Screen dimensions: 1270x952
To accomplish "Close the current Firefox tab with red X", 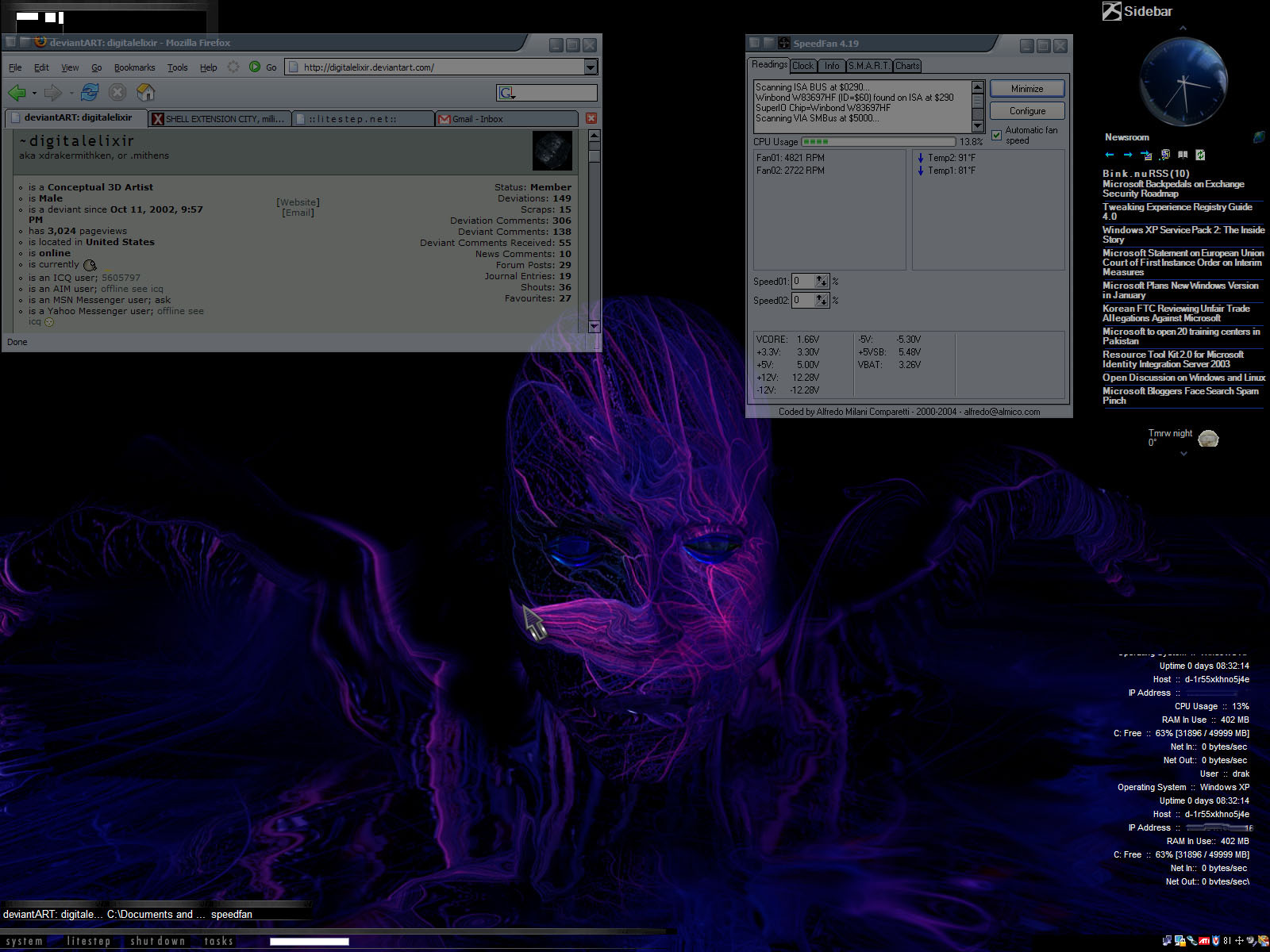I will tap(591, 118).
